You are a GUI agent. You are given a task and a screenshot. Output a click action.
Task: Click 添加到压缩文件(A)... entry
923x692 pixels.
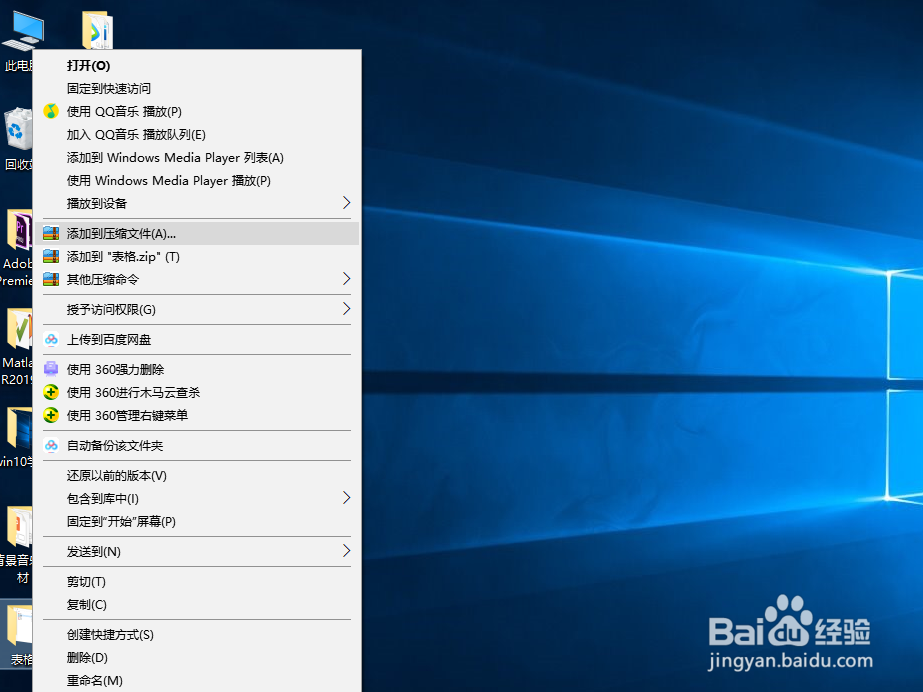[197, 234]
